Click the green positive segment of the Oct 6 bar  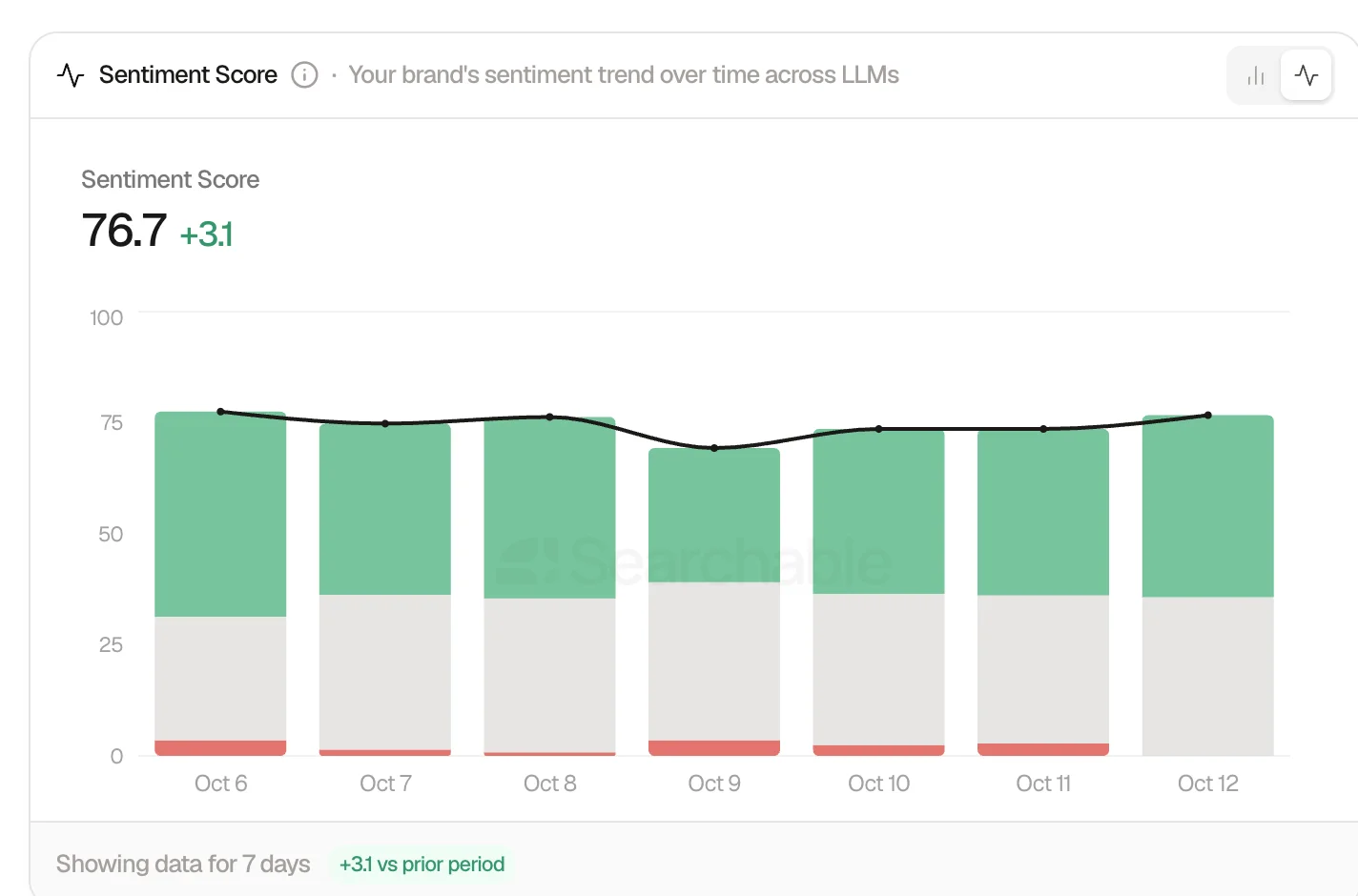220,515
